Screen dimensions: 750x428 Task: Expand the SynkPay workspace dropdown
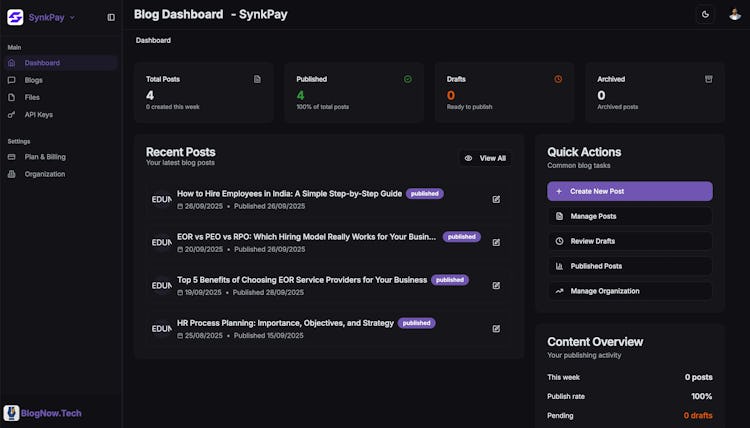(x=72, y=17)
